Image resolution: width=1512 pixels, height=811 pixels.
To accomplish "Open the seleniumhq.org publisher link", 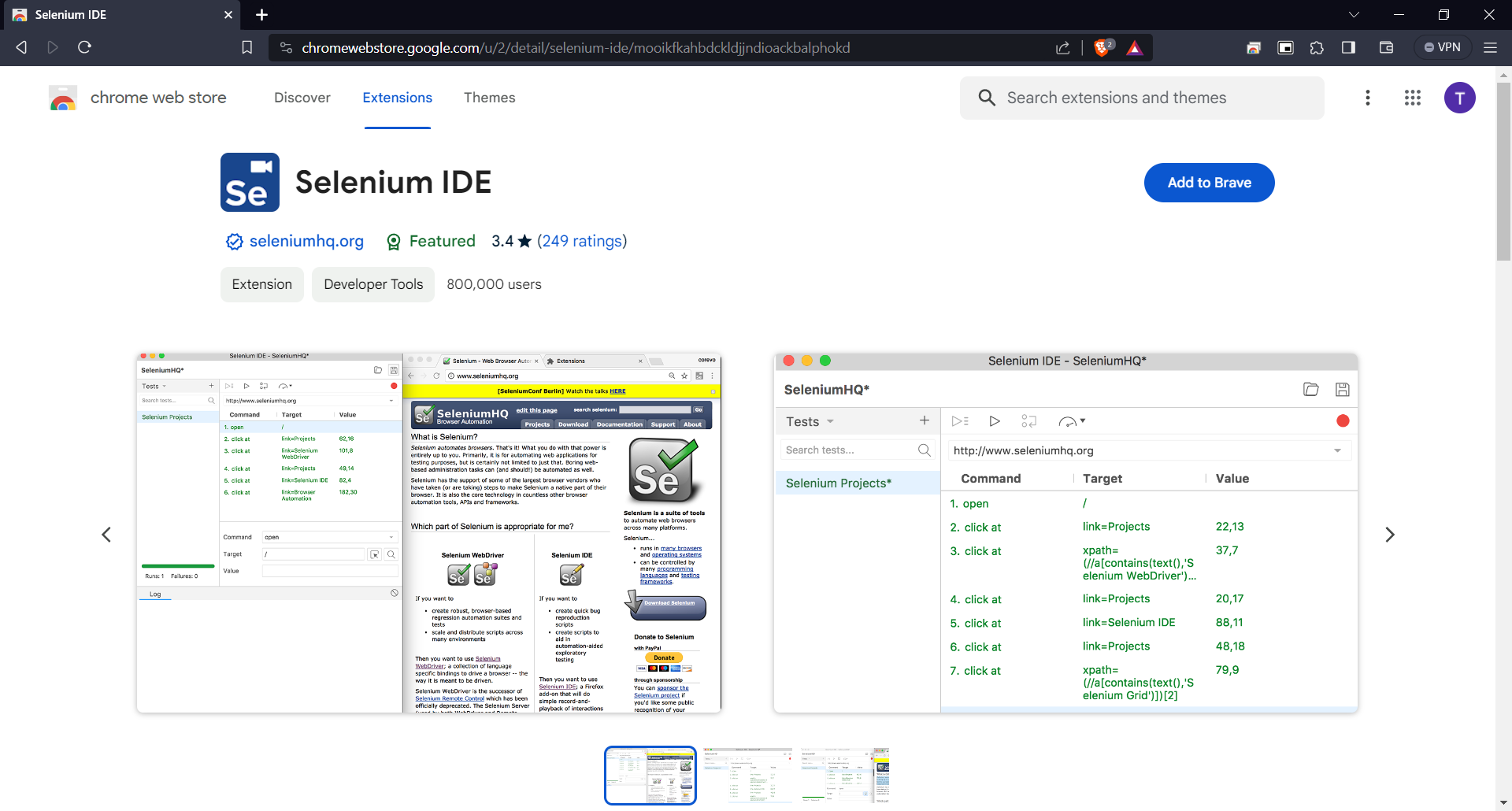I will pyautogui.click(x=306, y=241).
